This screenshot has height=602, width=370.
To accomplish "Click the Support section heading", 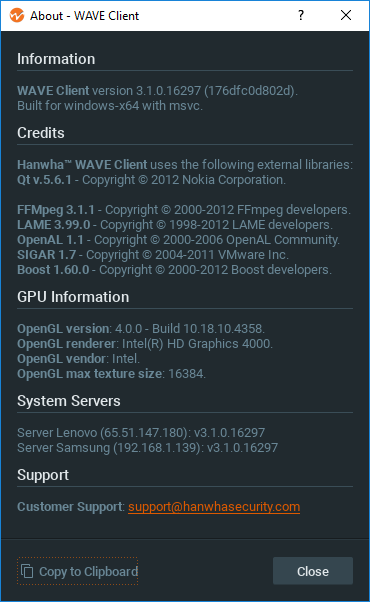I will pyautogui.click(x=43, y=475).
